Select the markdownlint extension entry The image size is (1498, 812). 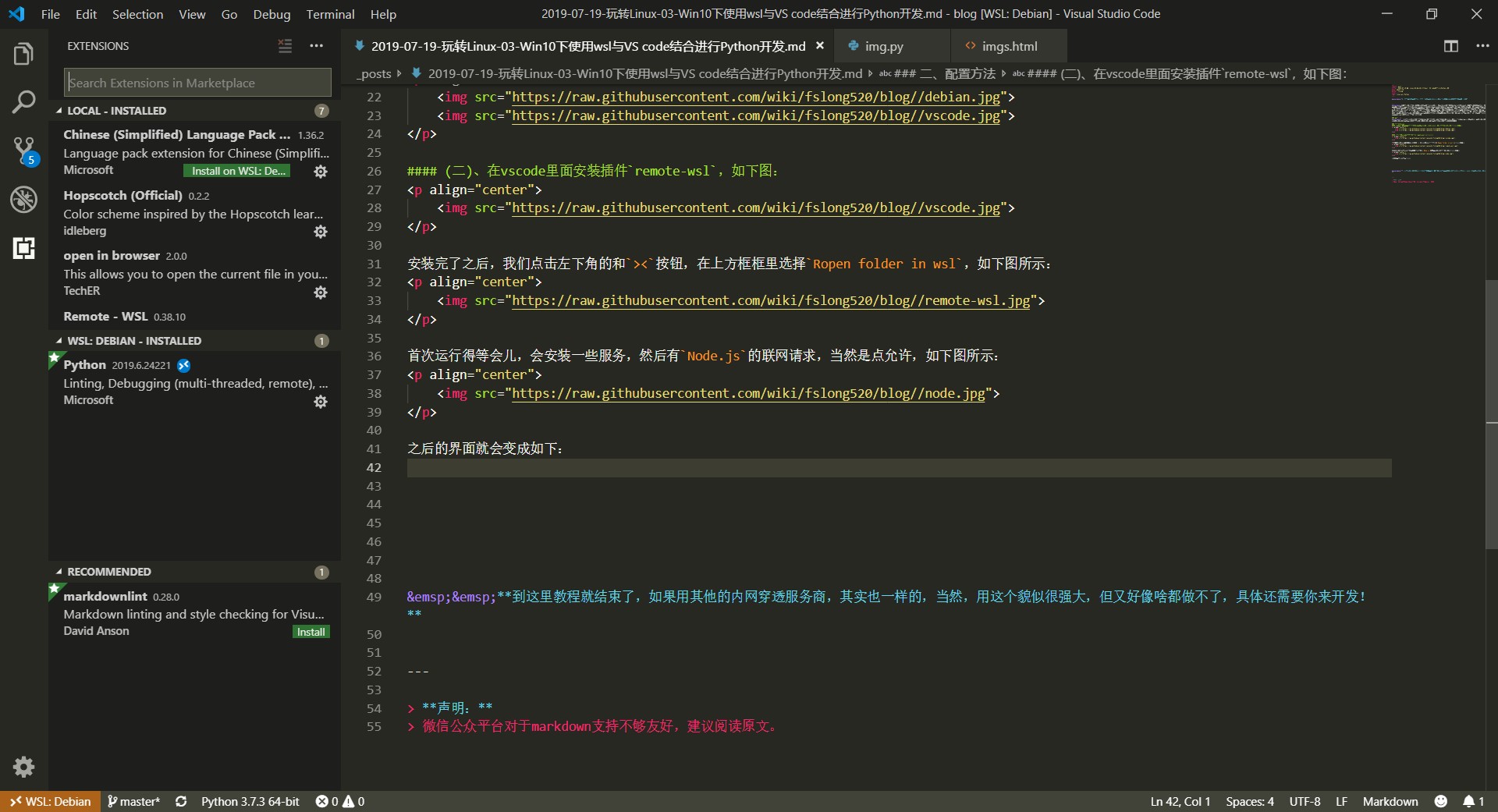194,613
